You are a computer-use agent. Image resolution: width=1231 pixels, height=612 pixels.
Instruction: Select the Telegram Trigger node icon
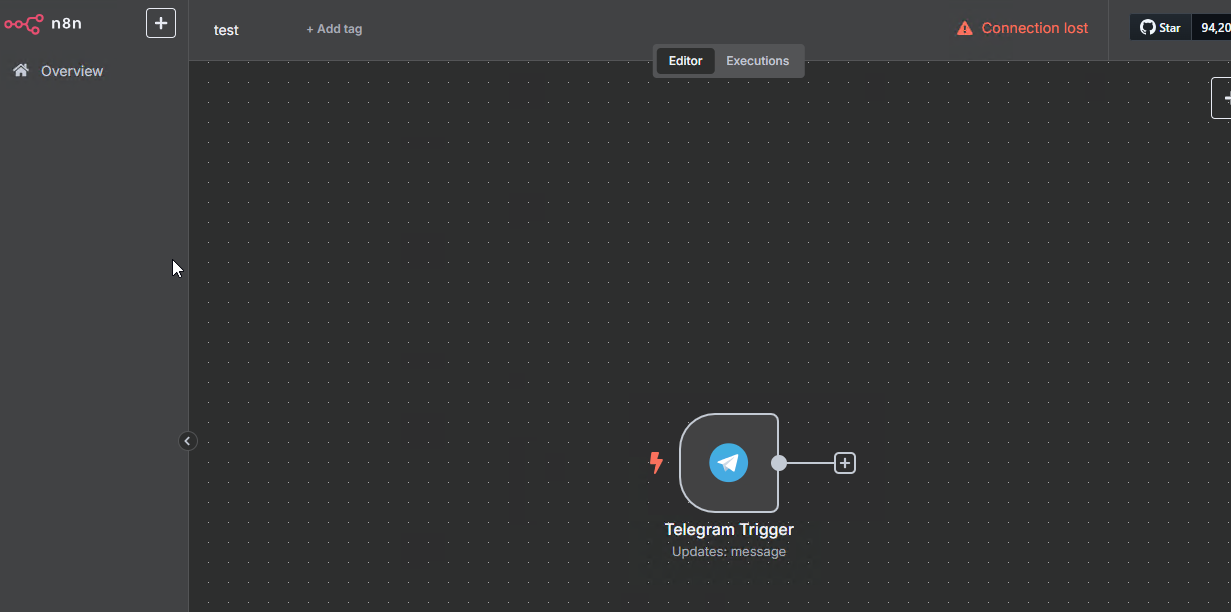(729, 463)
